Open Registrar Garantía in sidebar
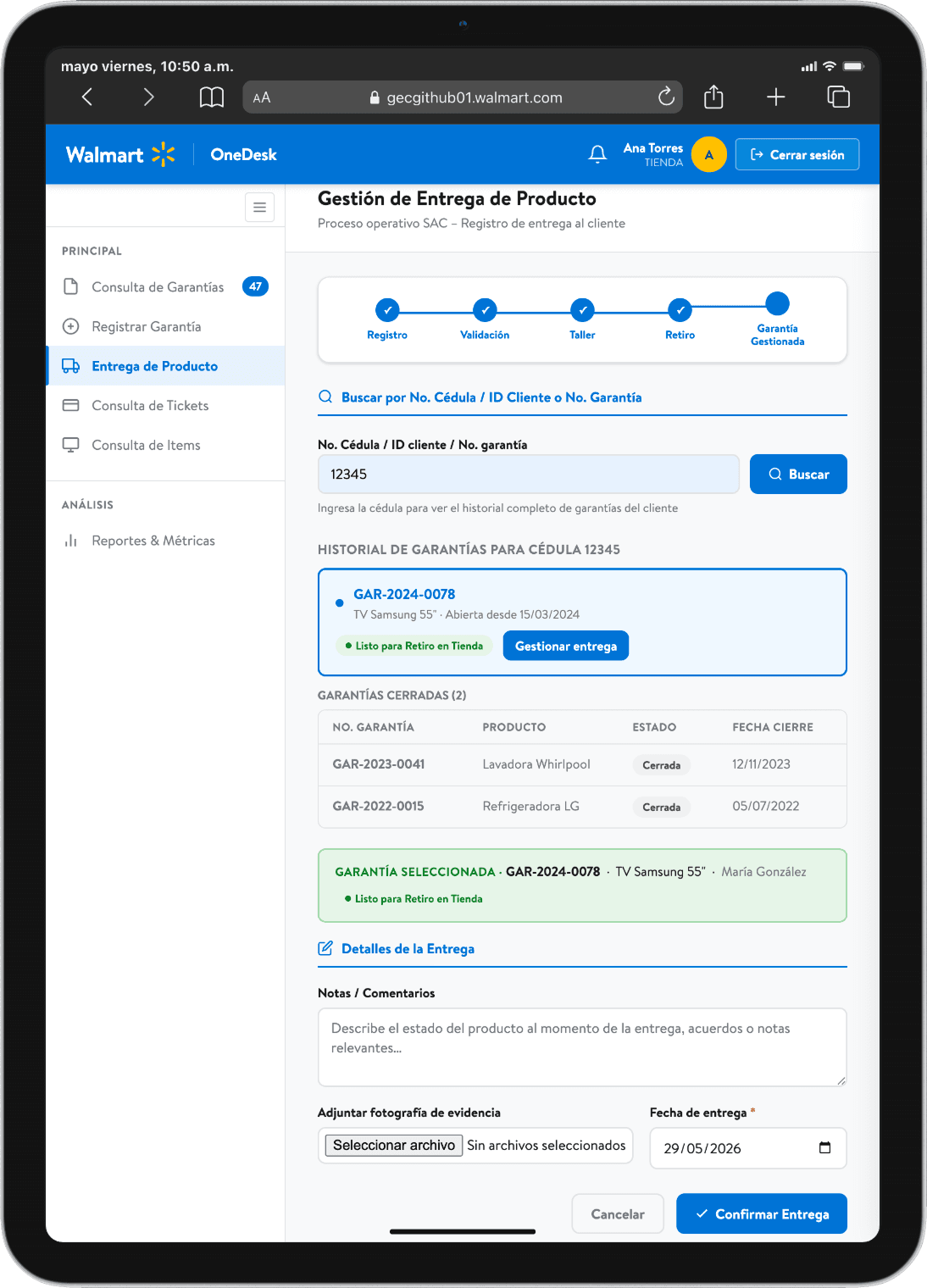The width and height of the screenshot is (927, 1288). coord(165,326)
